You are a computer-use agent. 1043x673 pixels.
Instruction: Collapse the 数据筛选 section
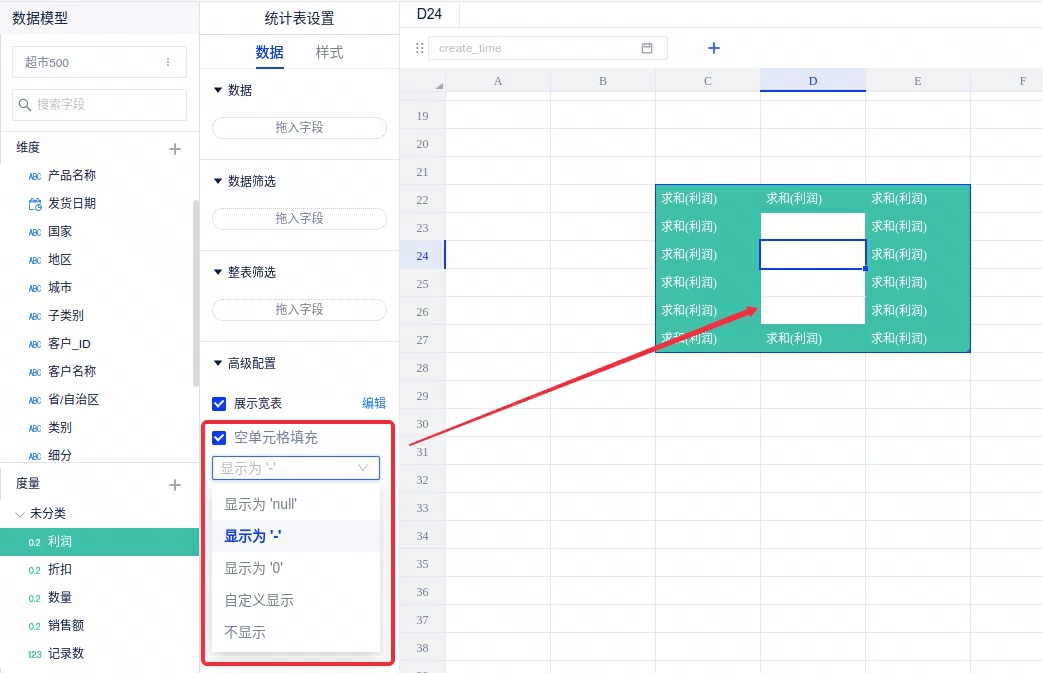coord(219,181)
